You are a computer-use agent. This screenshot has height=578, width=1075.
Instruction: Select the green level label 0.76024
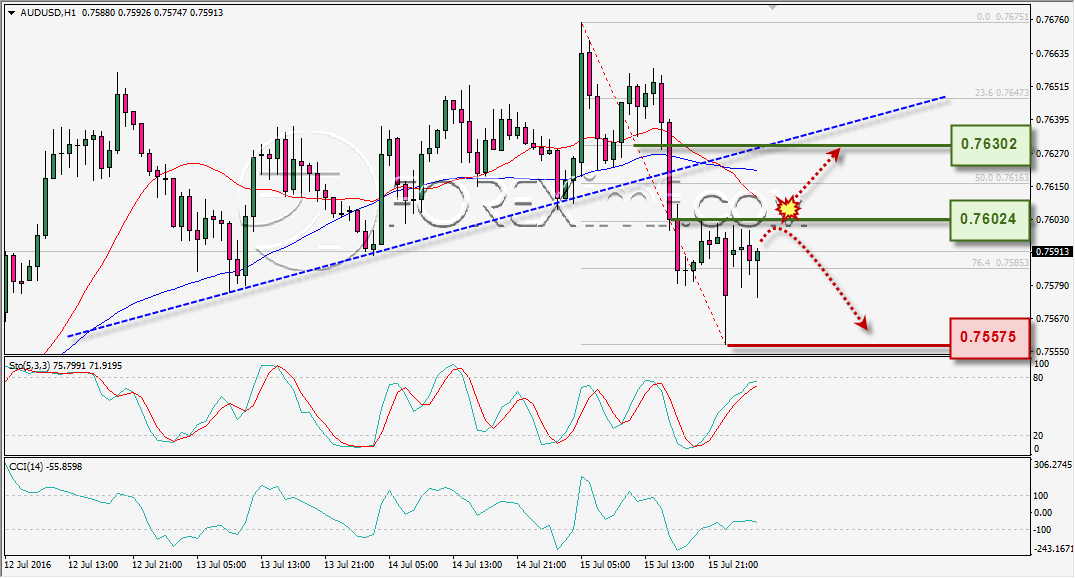pyautogui.click(x=989, y=219)
